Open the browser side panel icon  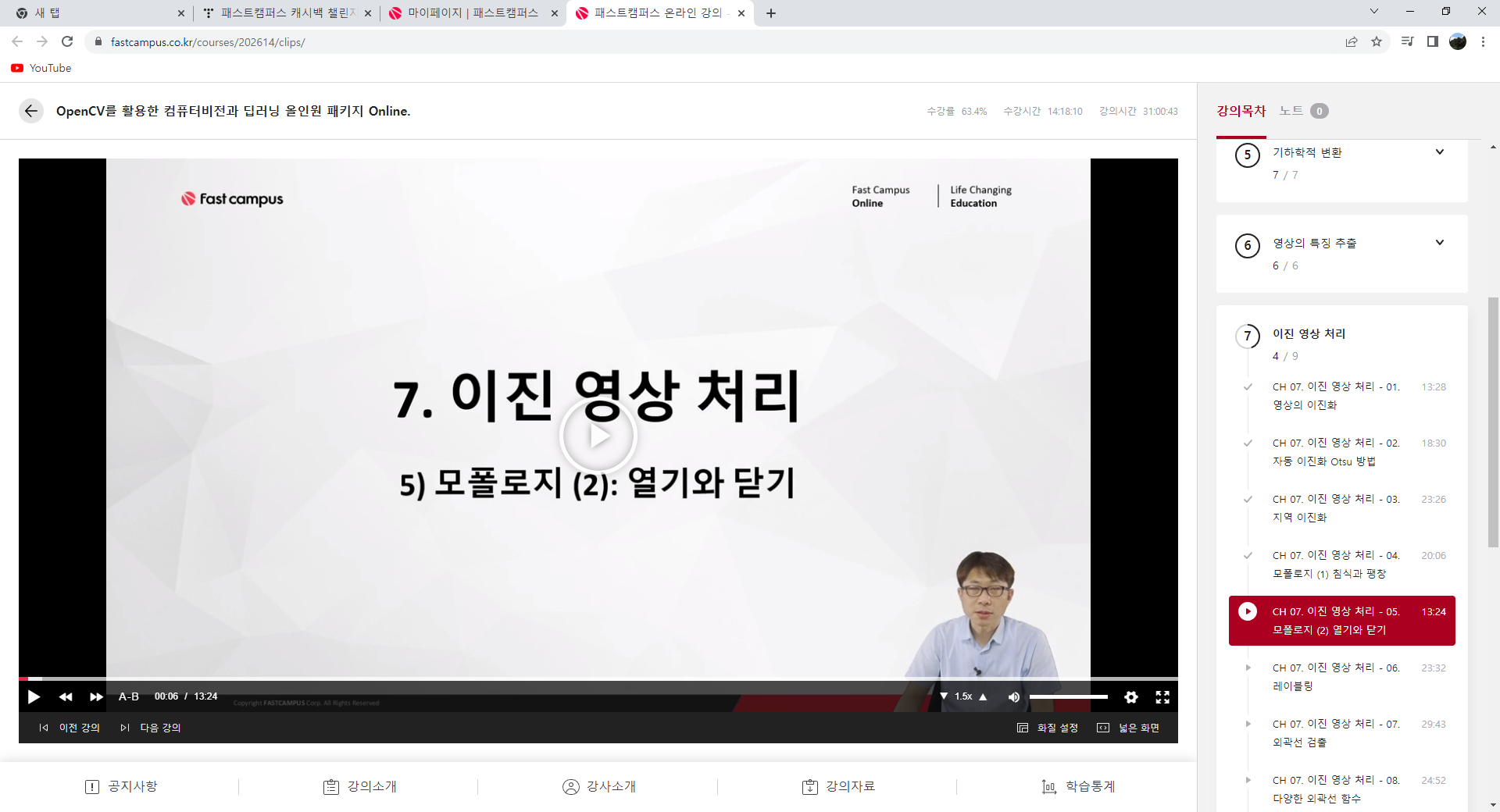[1433, 41]
